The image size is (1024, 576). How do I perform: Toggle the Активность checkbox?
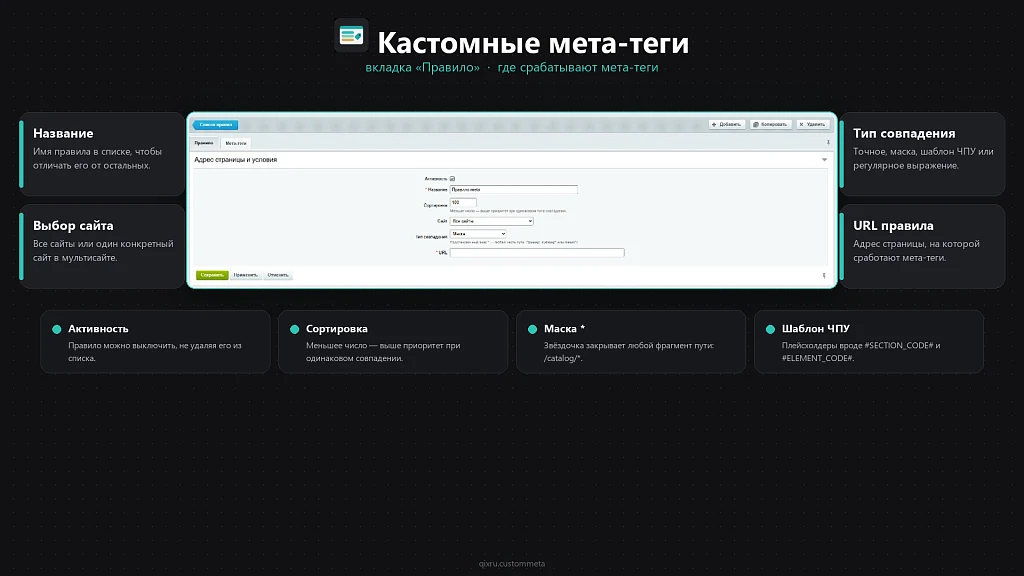pyautogui.click(x=452, y=178)
